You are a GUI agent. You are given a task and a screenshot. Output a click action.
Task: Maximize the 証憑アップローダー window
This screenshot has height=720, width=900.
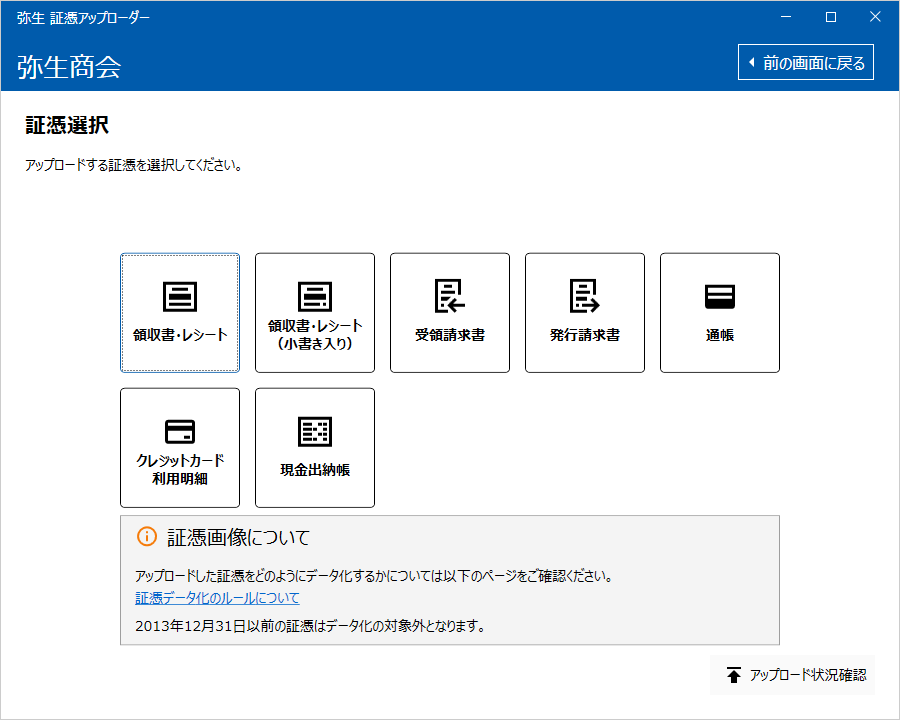[x=831, y=17]
